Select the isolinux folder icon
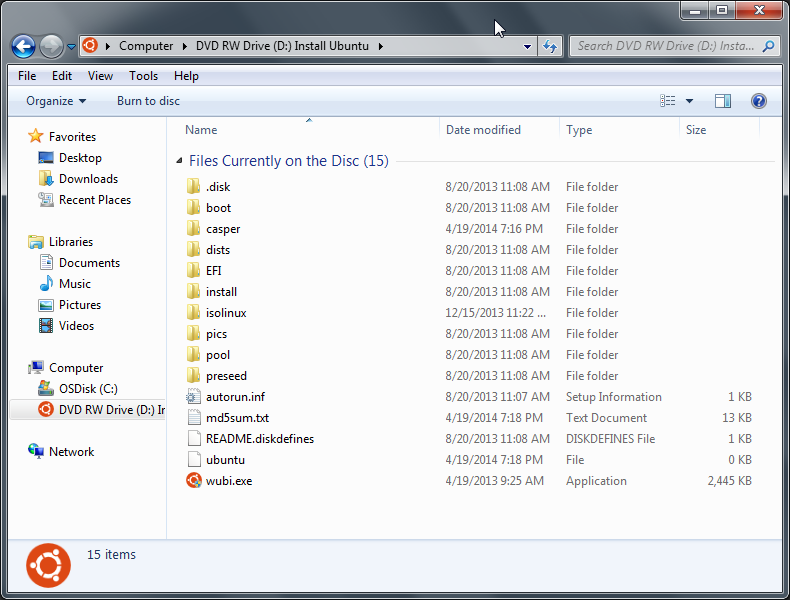The width and height of the screenshot is (790, 600). coord(193,312)
